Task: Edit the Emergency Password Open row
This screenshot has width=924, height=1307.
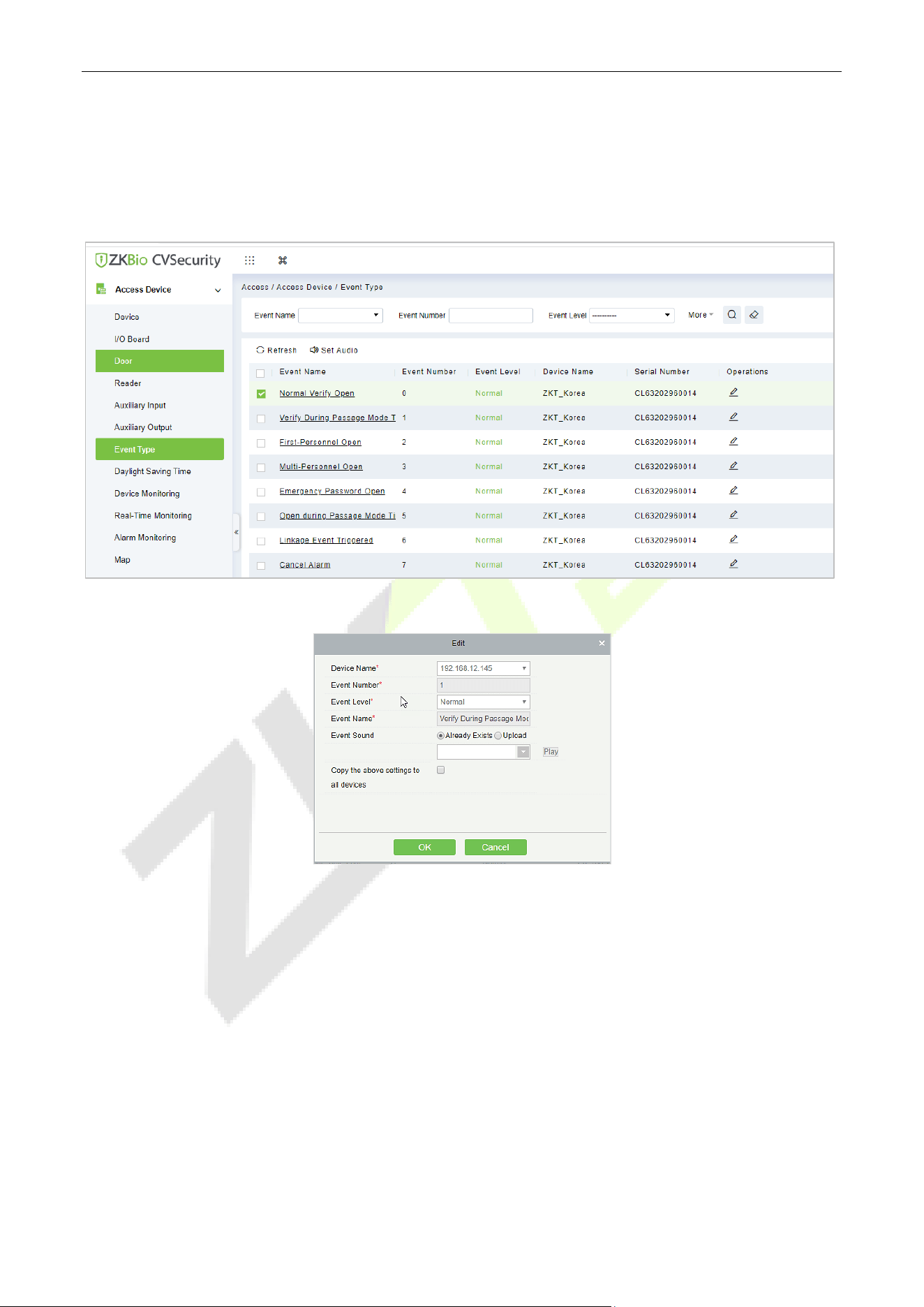Action: click(733, 490)
